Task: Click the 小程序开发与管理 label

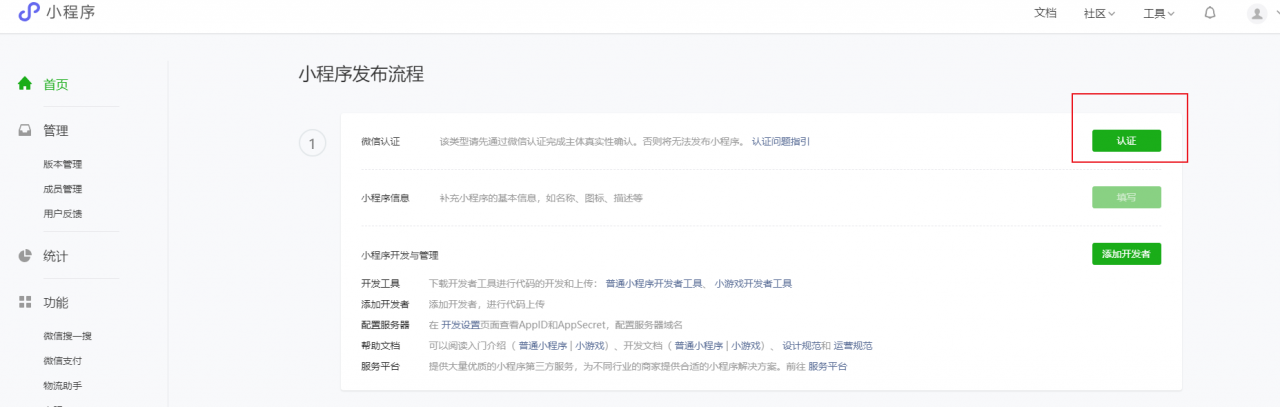Action: [x=400, y=255]
